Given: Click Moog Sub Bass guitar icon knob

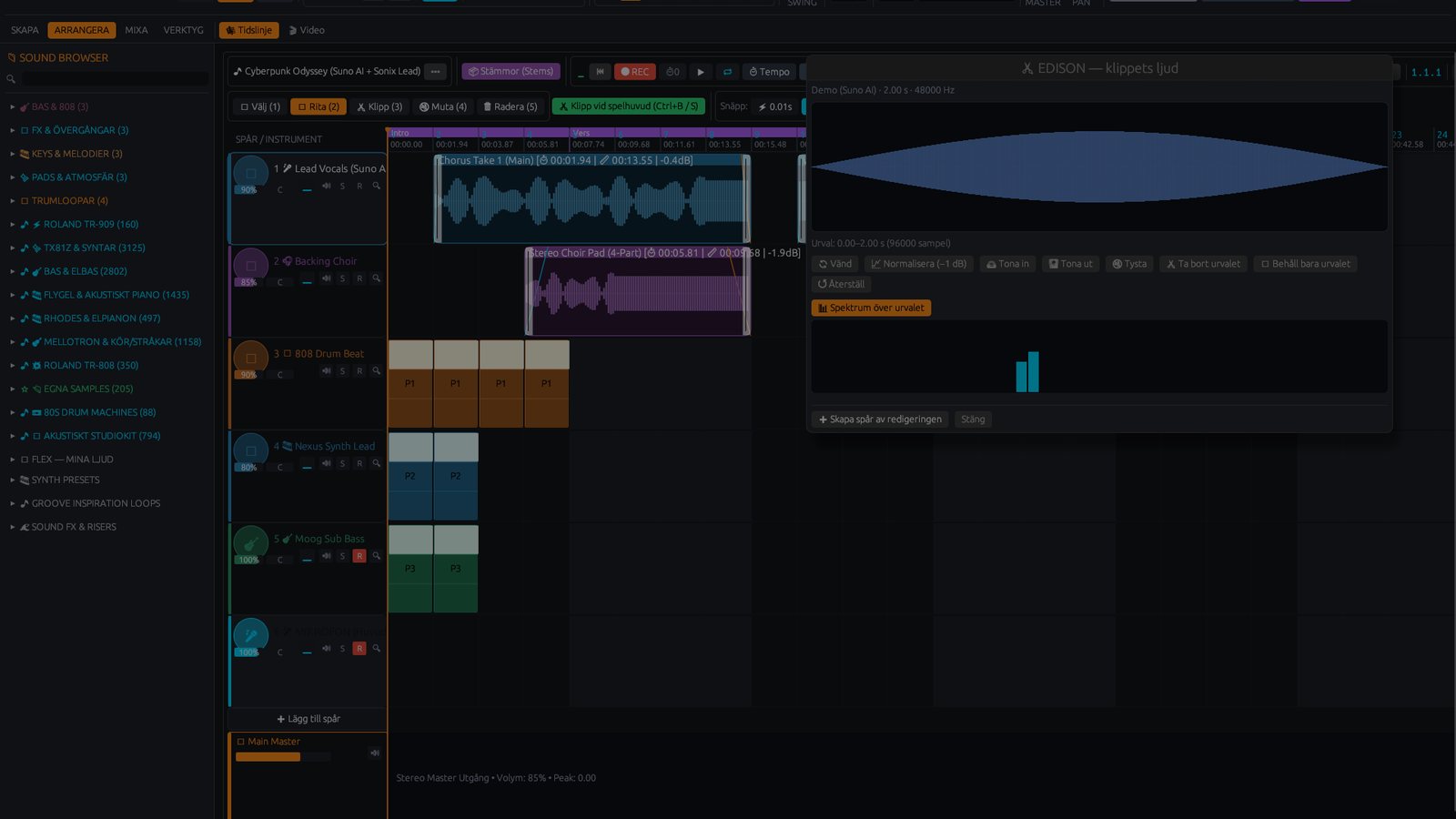Looking at the screenshot, I should click(x=250, y=543).
